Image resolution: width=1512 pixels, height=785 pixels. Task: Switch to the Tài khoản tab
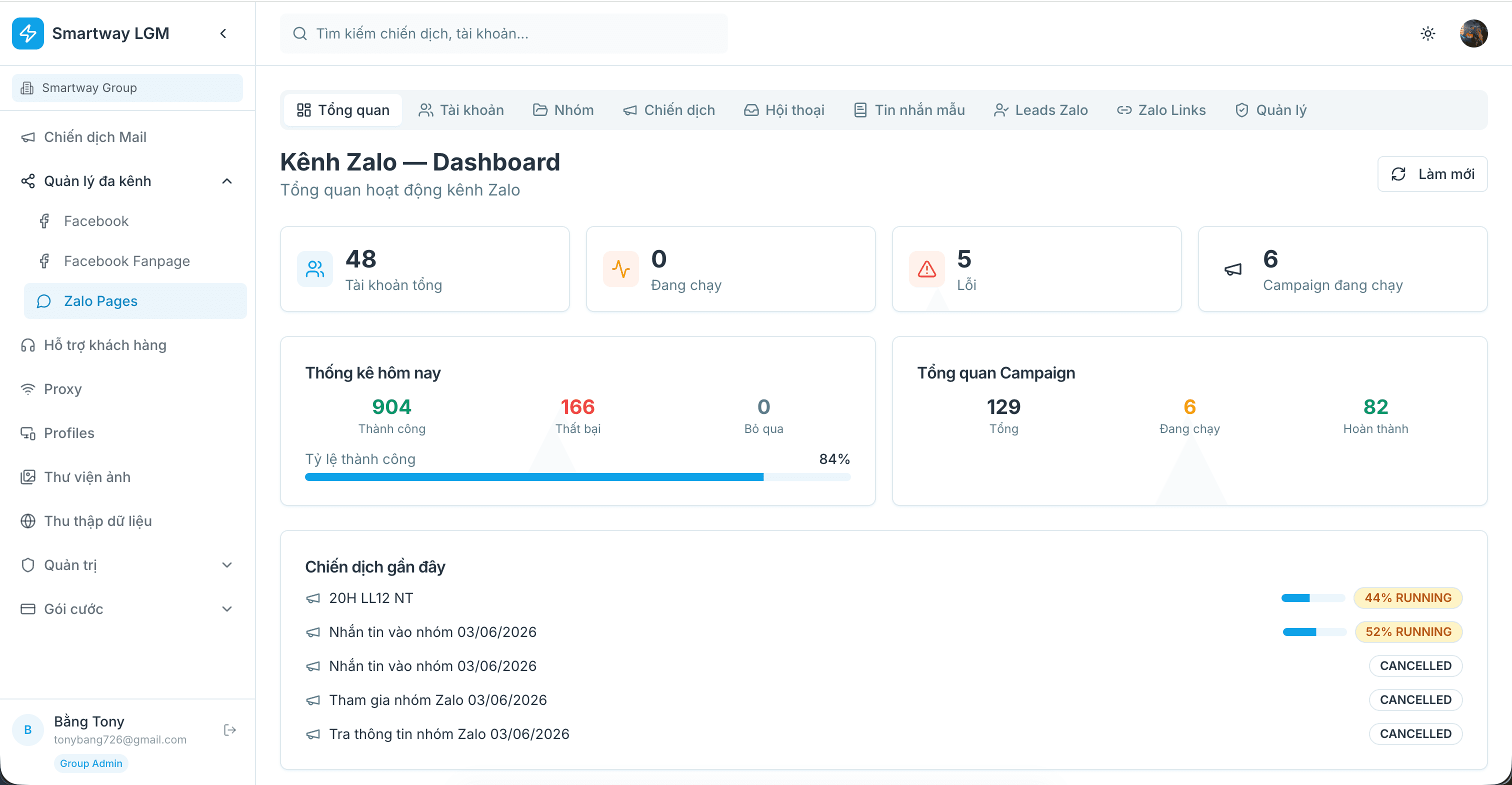(461, 110)
